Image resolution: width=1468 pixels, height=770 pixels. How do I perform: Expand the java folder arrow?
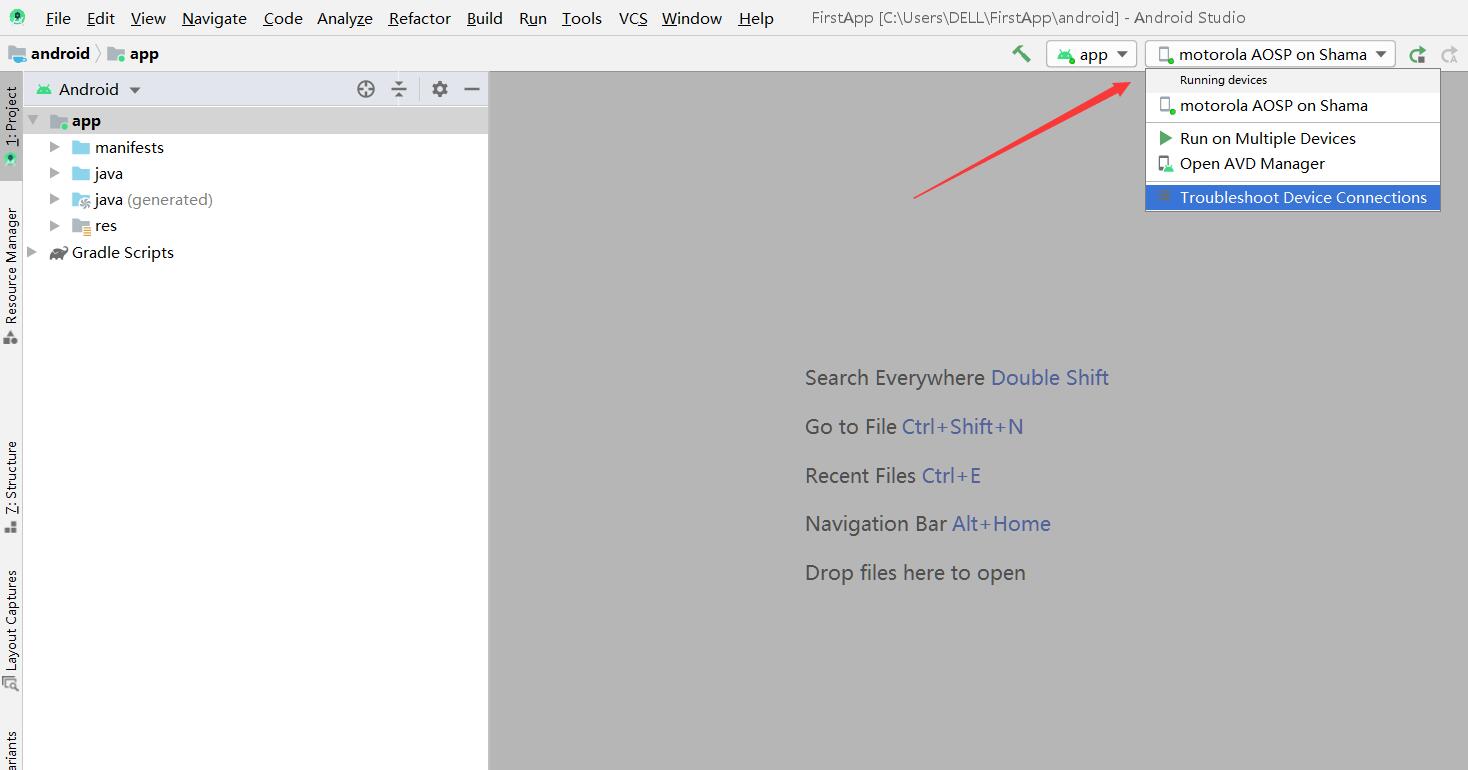[55, 173]
